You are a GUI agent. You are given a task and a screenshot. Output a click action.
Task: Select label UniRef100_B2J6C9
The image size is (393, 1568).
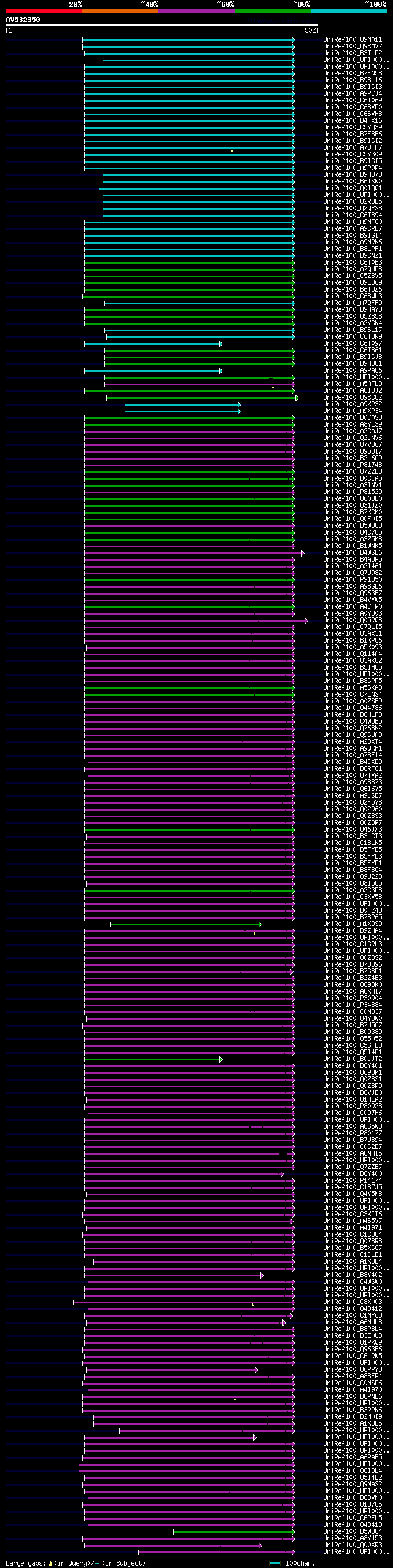pyautogui.click(x=352, y=458)
